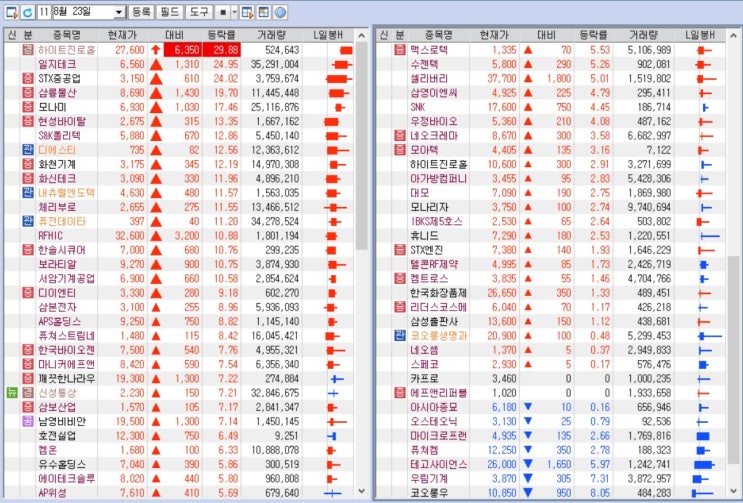The image size is (743, 503).
Task: Click the 37,700 price of 셀리버리
Action: (502, 79)
